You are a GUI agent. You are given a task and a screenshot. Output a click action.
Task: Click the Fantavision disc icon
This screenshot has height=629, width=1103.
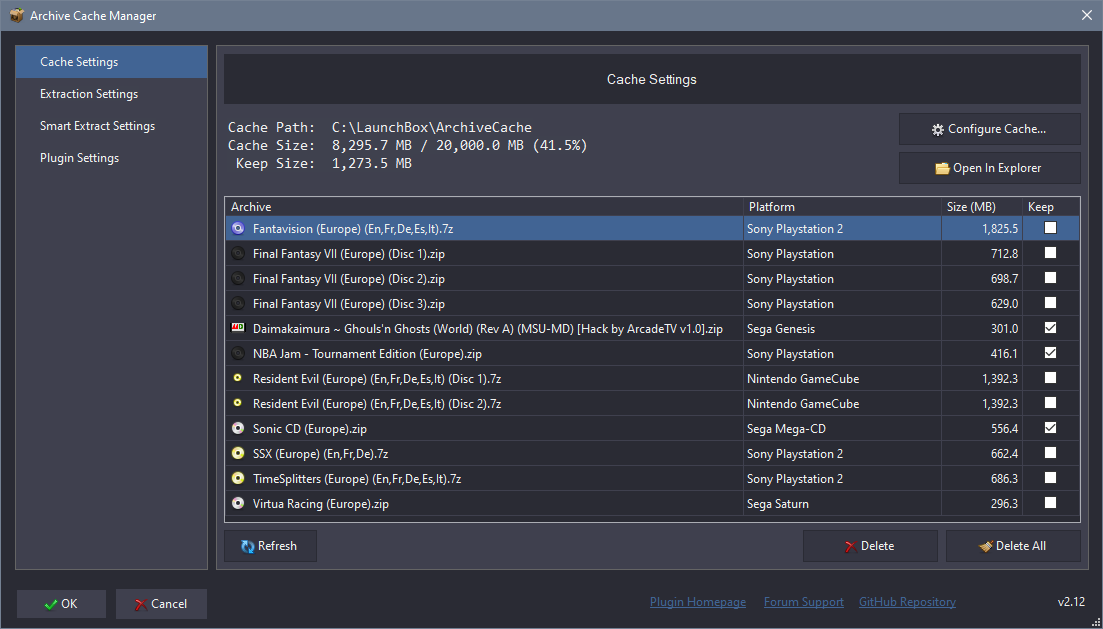pos(238,229)
